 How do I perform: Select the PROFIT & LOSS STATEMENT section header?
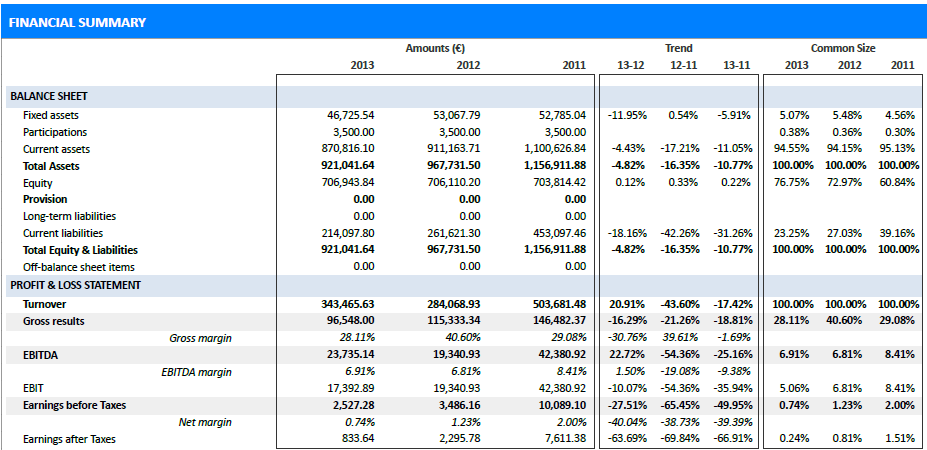point(75,285)
